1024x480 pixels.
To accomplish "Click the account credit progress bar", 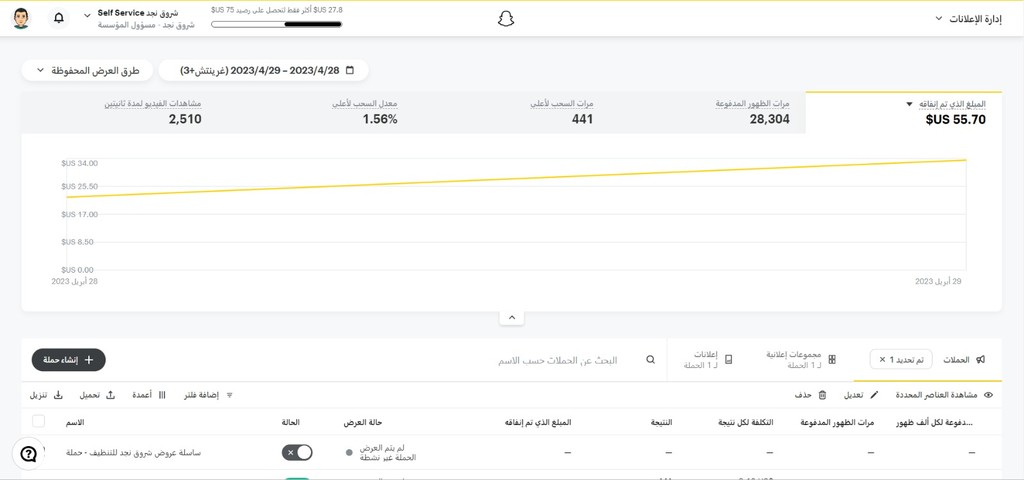I will click(277, 25).
